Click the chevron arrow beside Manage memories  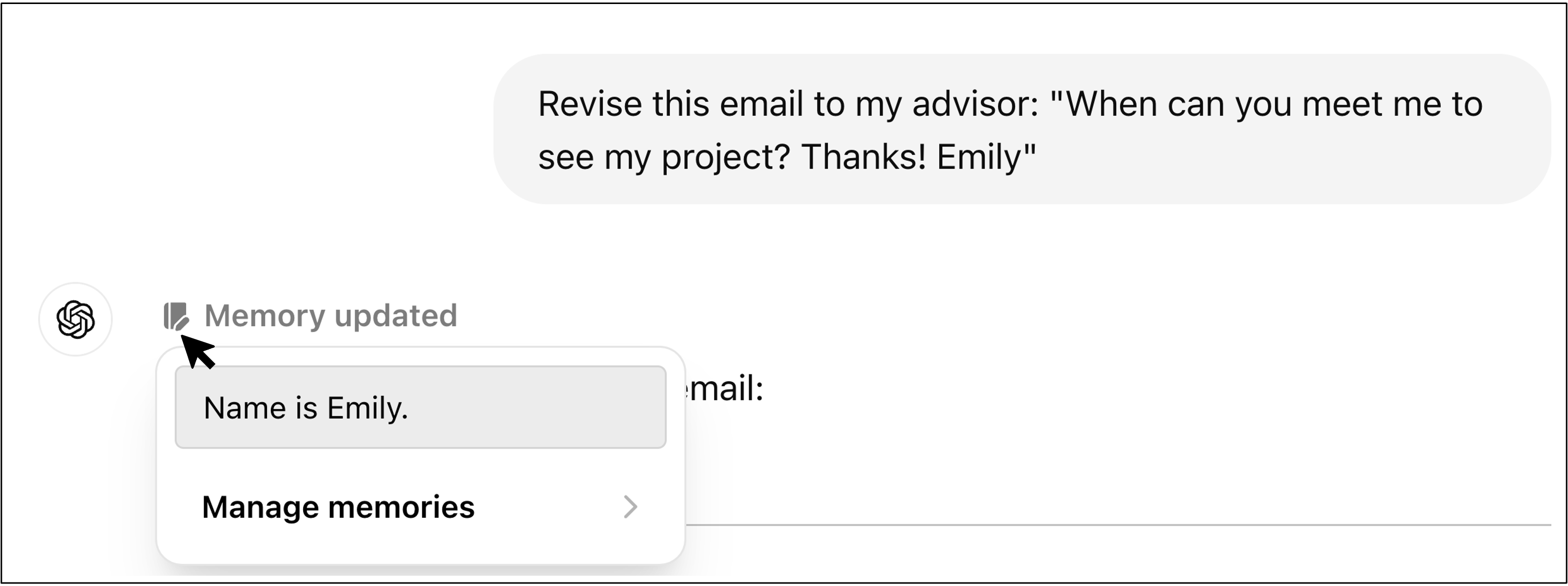631,507
